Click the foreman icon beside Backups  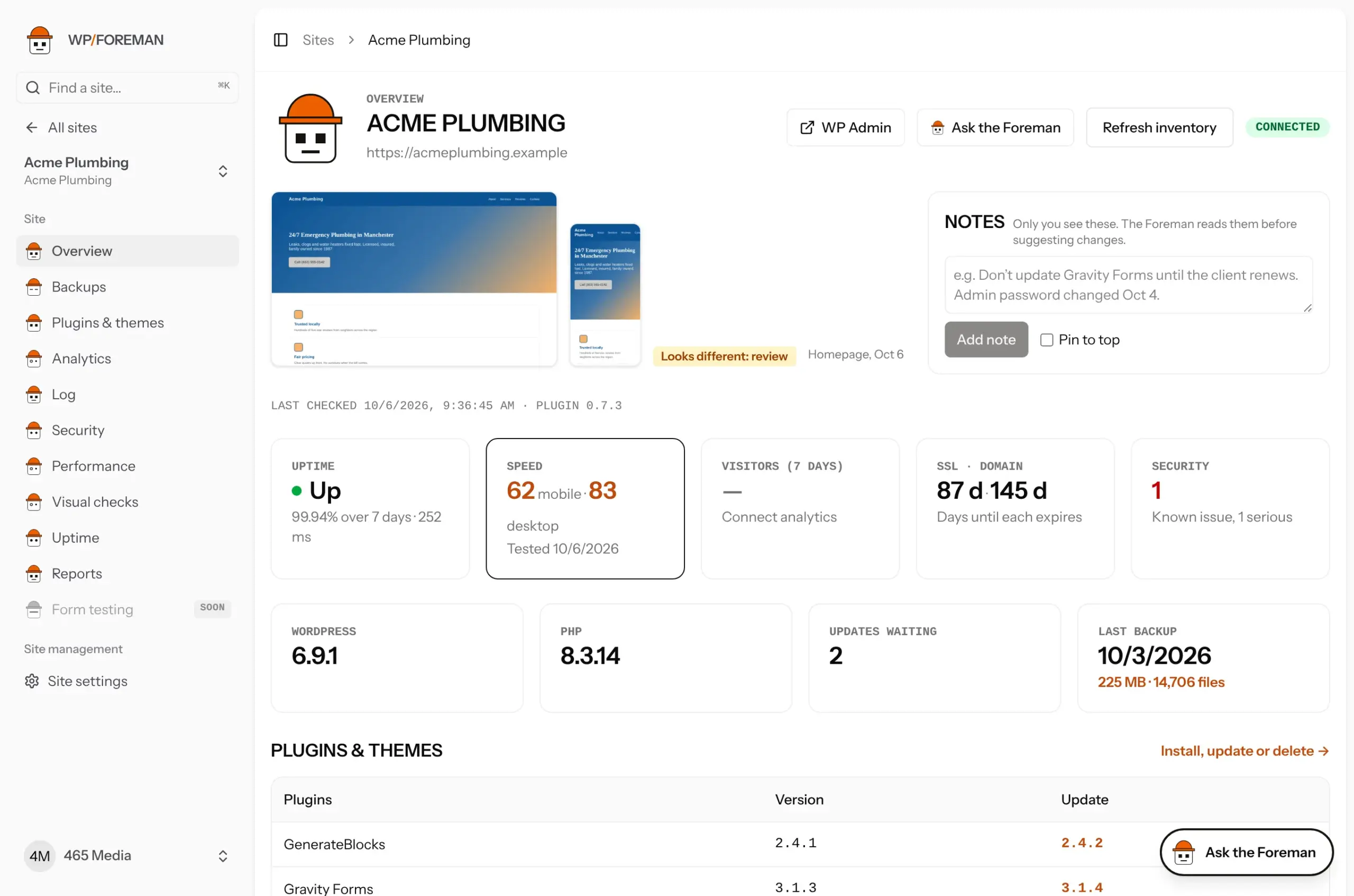[x=34, y=287]
